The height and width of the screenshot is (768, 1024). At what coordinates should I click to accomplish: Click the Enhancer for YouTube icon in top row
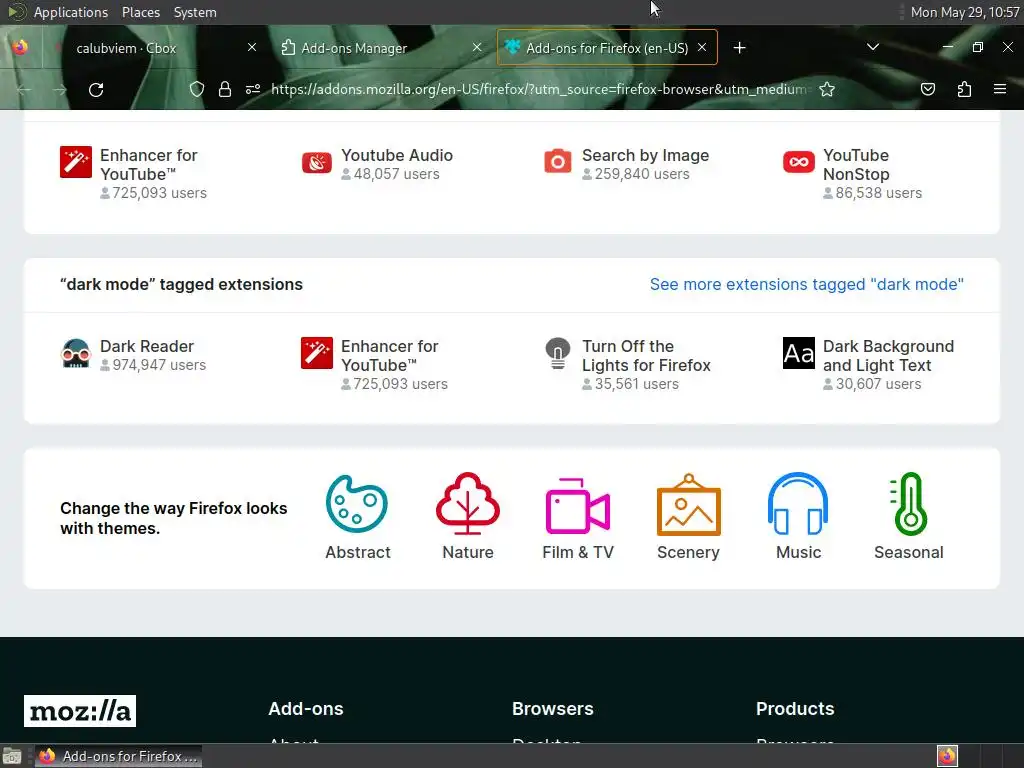click(x=76, y=162)
